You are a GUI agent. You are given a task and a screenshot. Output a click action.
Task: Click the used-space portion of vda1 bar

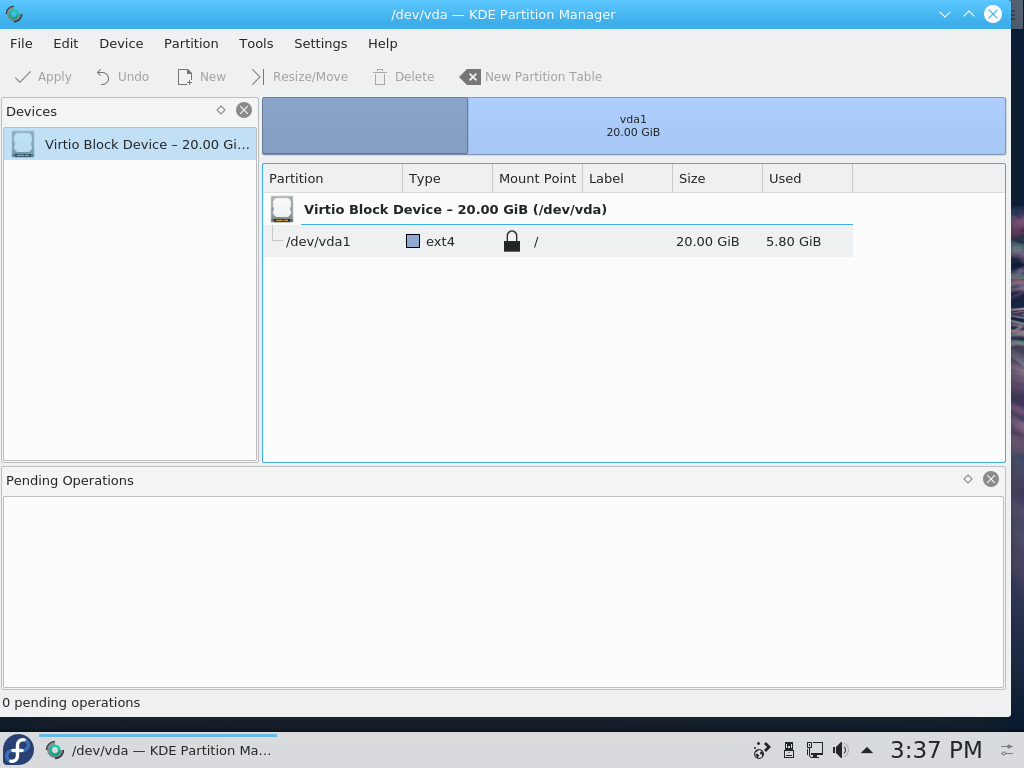365,126
